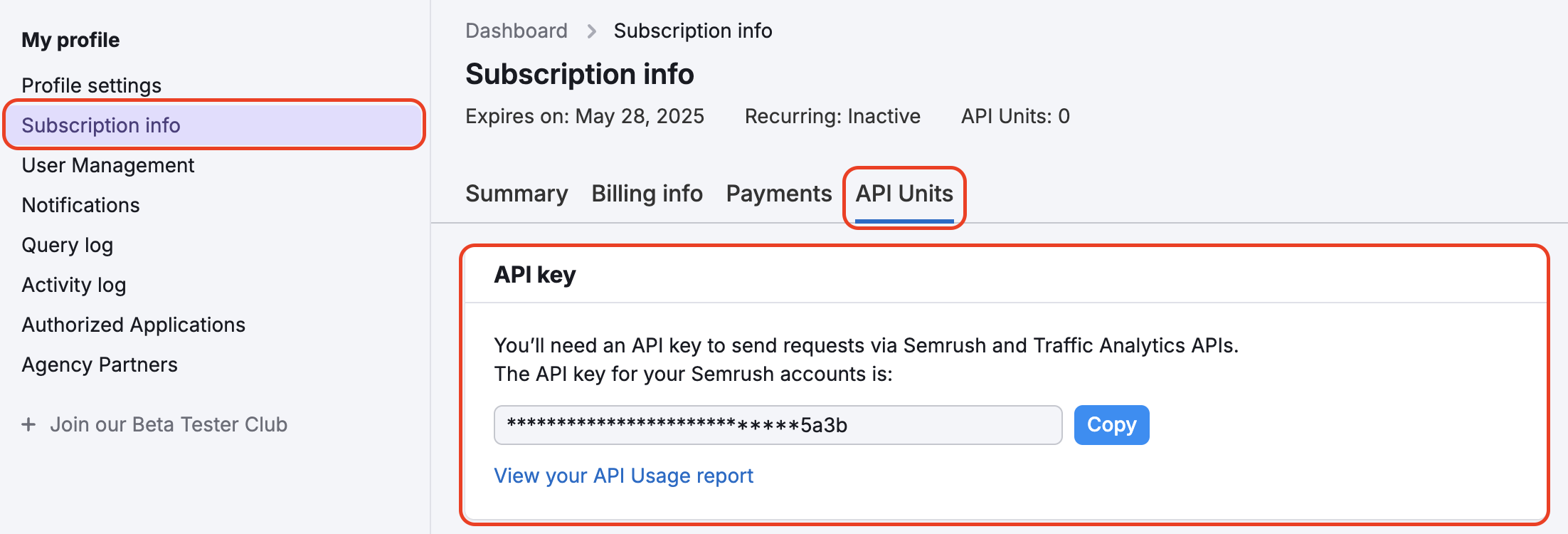Click the breadcrumb chevron after Dashboard

coord(591,31)
